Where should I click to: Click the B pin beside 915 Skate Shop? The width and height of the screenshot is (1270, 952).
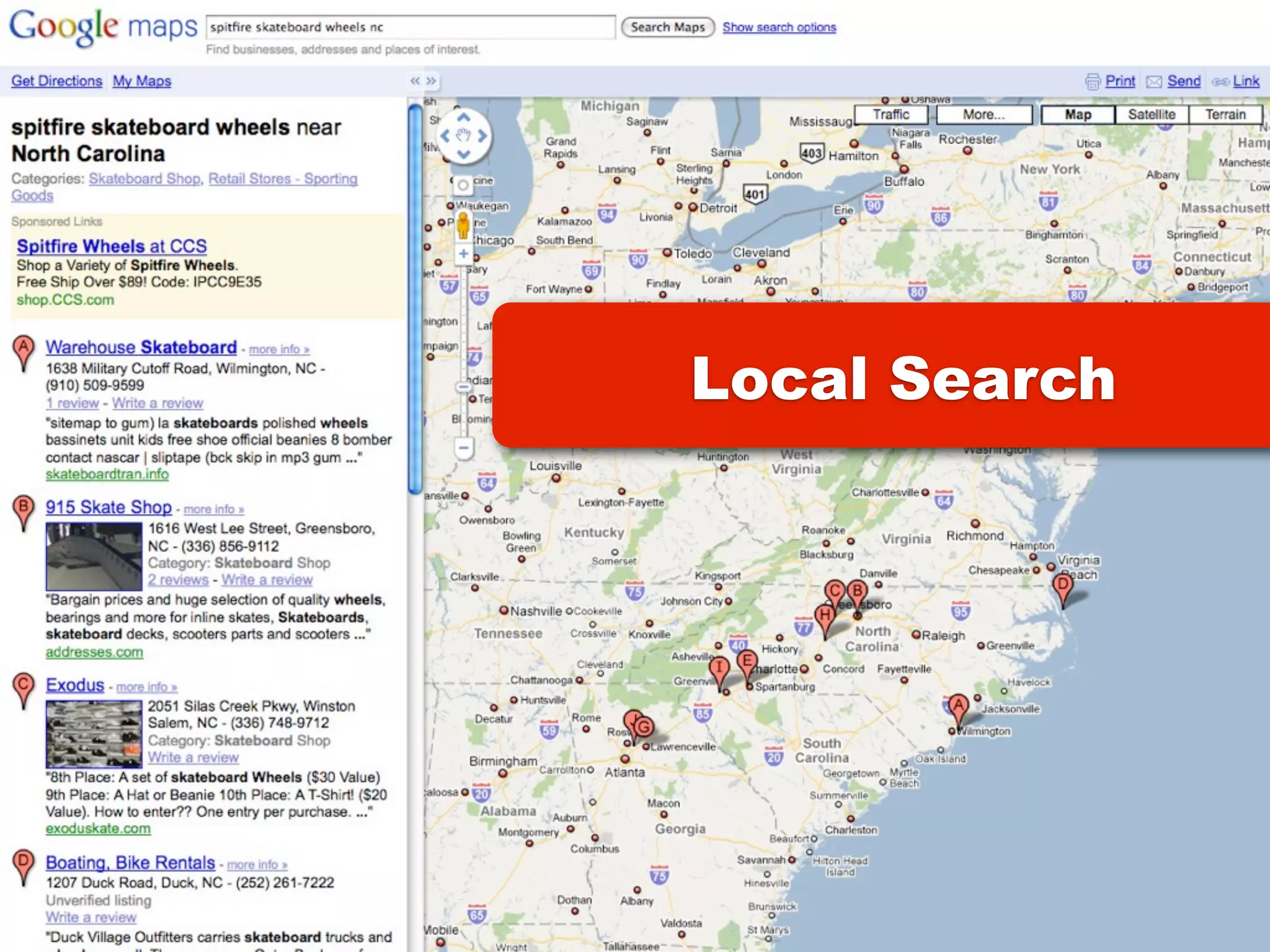pos(24,513)
